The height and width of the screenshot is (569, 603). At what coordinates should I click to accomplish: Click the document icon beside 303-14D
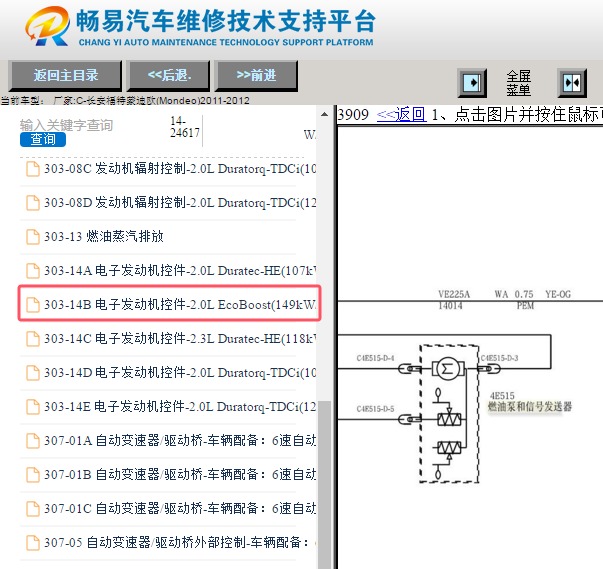[x=33, y=373]
